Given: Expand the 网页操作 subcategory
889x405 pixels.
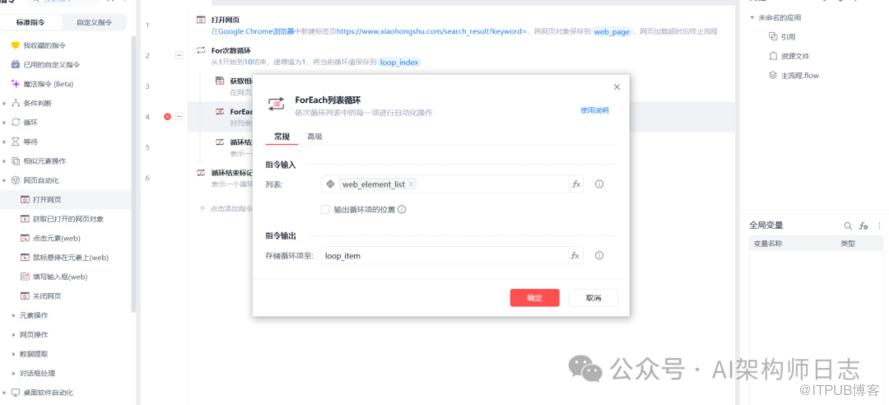Looking at the screenshot, I should pos(14,335).
